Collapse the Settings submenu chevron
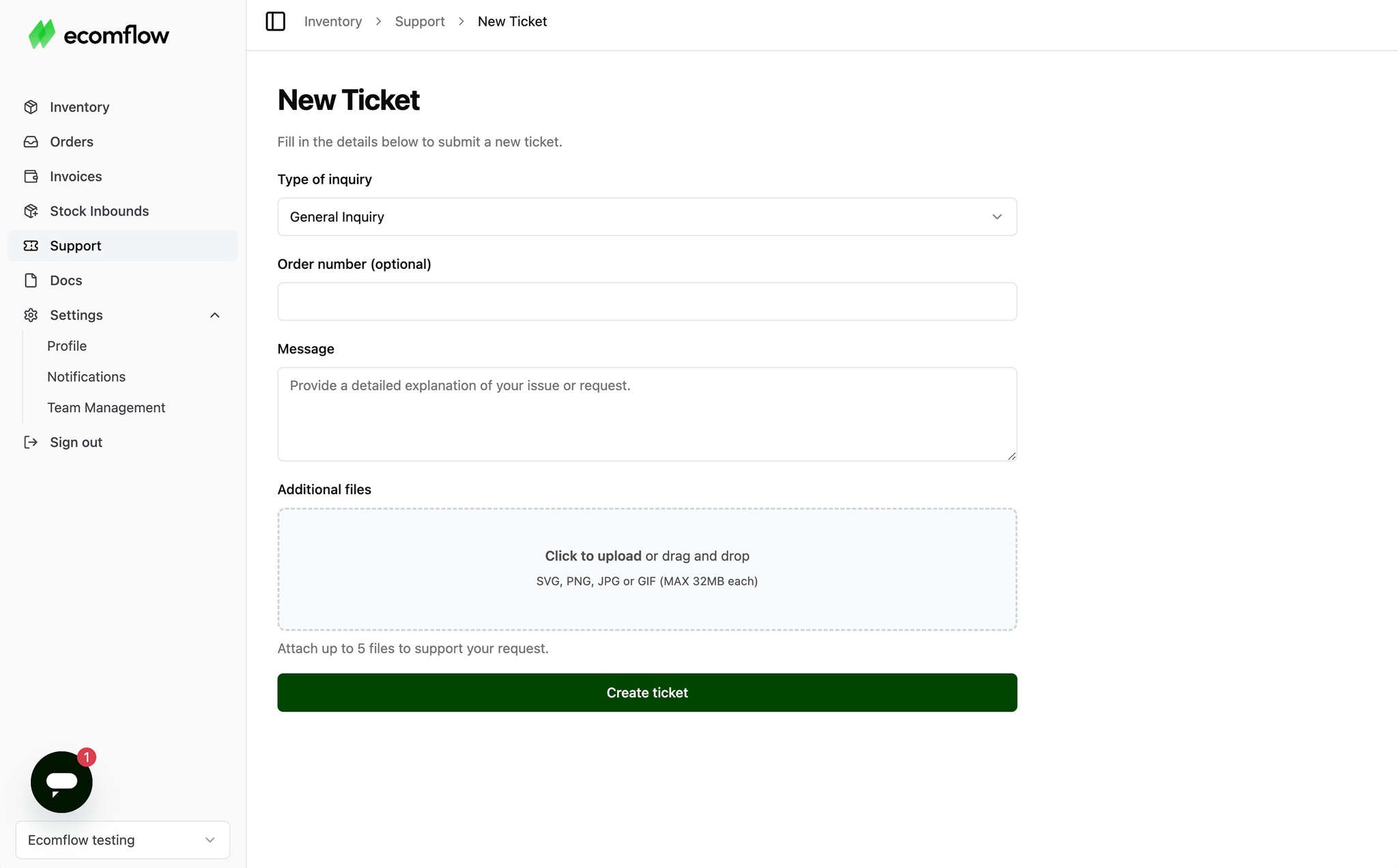 pos(214,315)
